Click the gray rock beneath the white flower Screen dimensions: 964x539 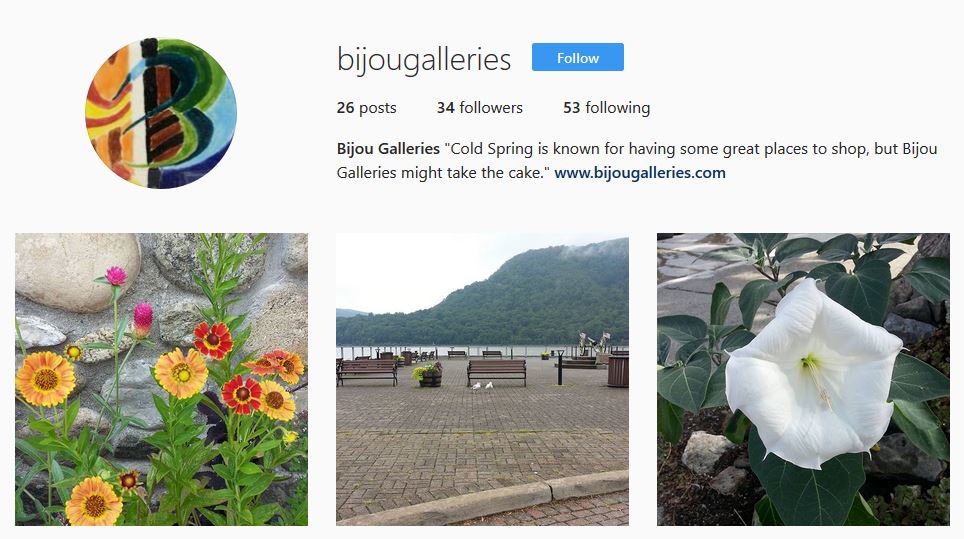pyautogui.click(x=706, y=452)
